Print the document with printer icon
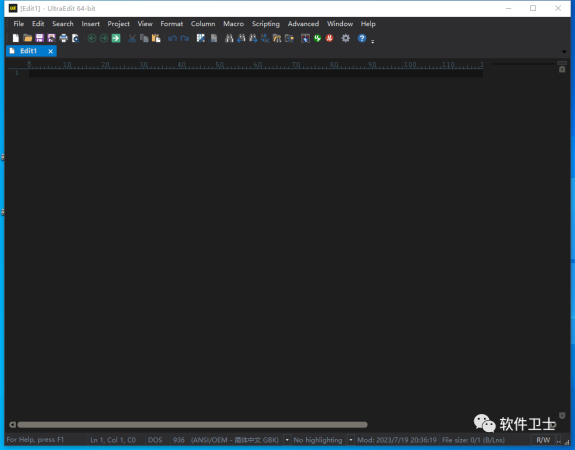Image resolution: width=575 pixels, height=450 pixels. pos(63,38)
